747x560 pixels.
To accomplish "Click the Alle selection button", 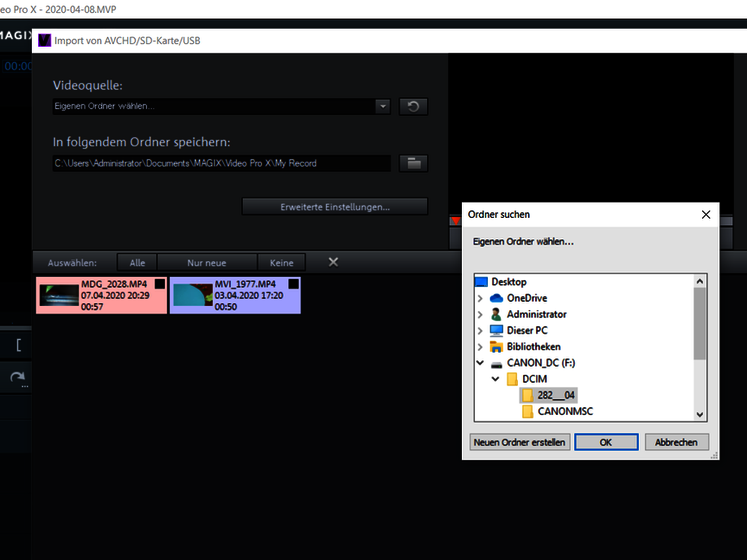I will pyautogui.click(x=137, y=263).
